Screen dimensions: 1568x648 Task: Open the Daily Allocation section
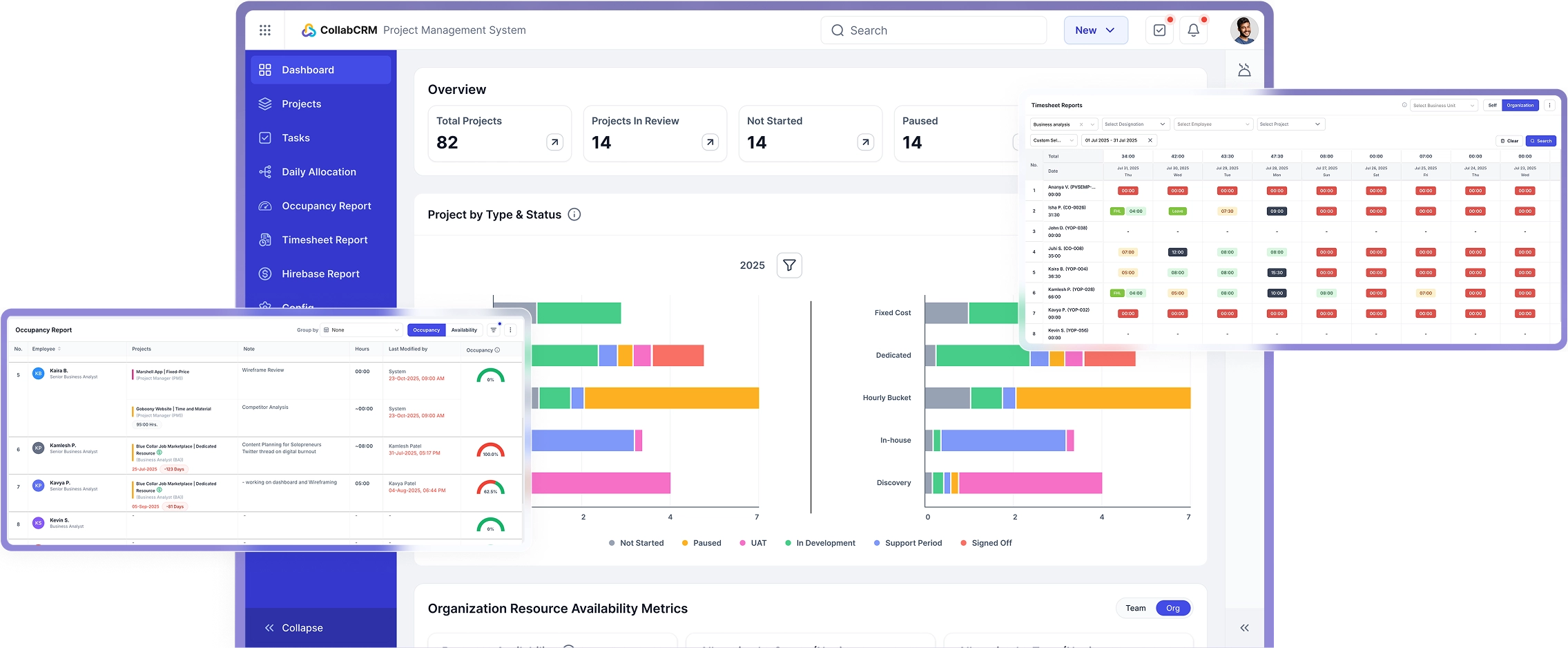click(319, 171)
